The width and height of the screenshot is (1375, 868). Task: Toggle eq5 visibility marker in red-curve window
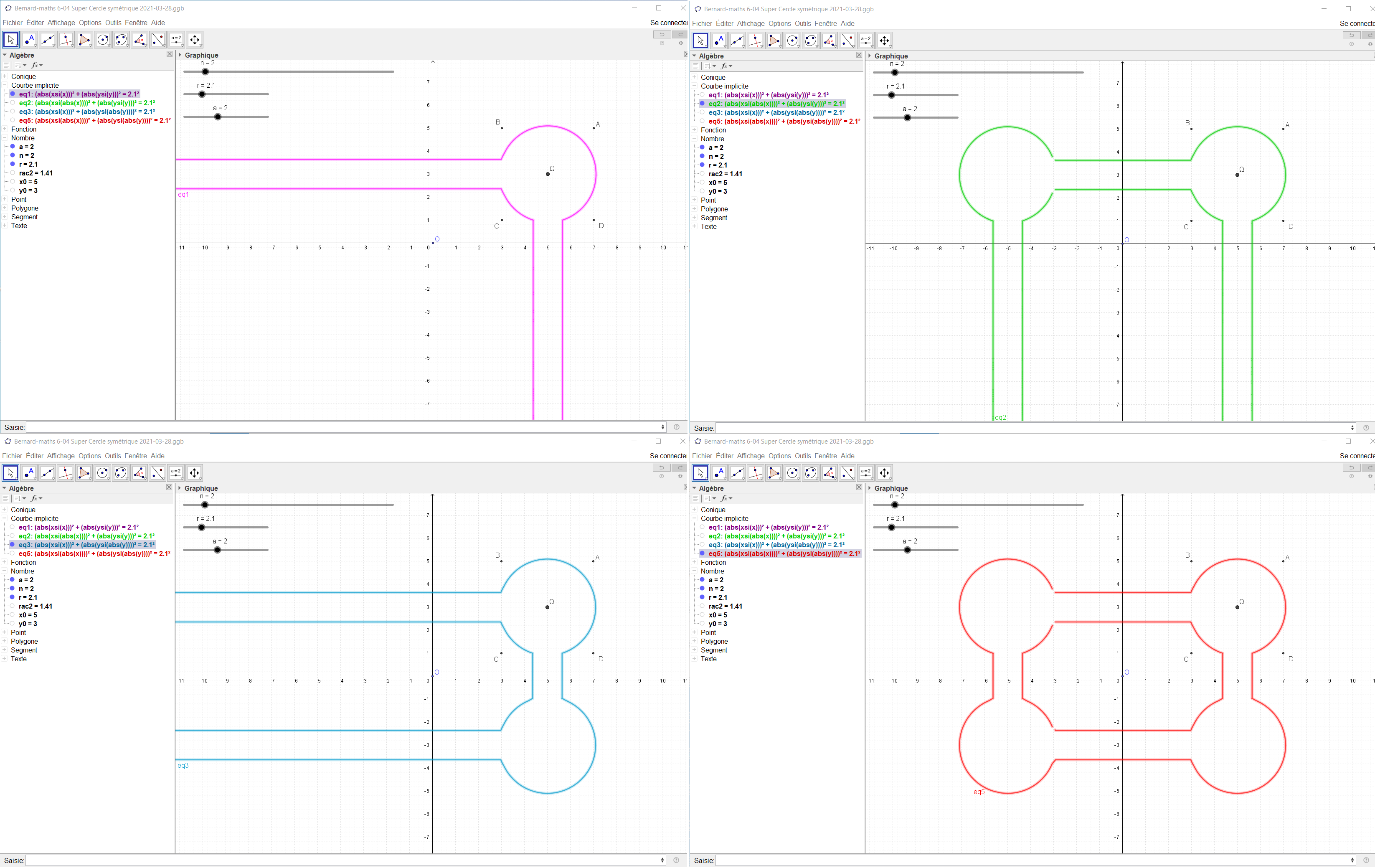tap(703, 554)
